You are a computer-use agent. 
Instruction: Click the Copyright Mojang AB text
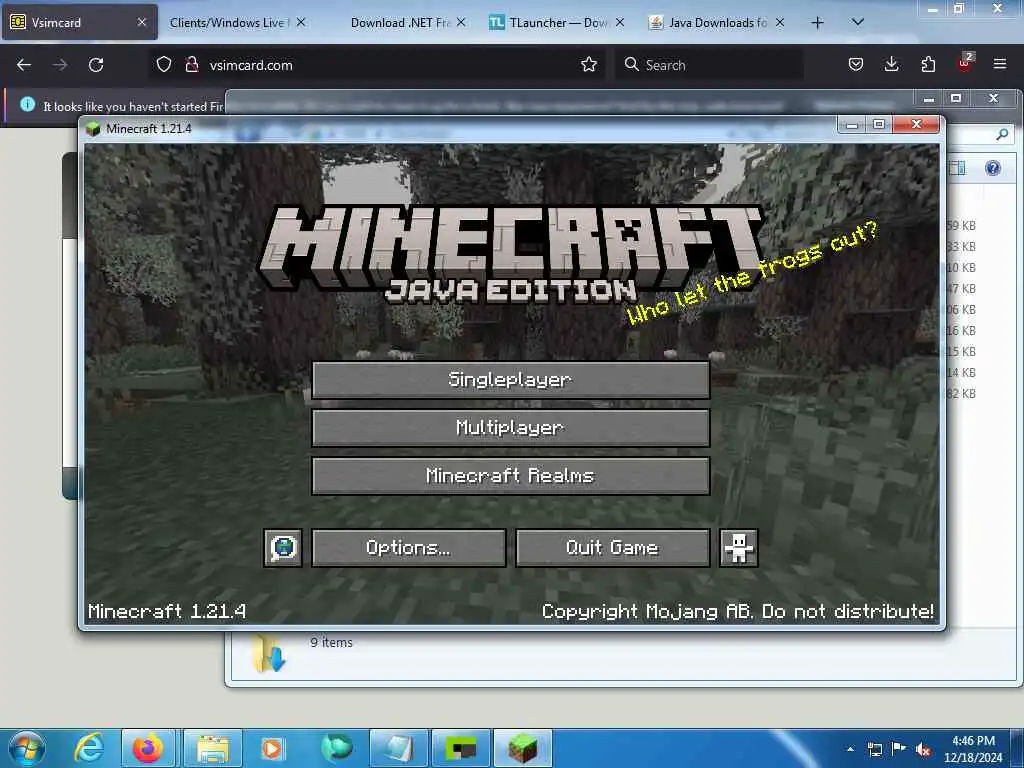[x=737, y=611]
